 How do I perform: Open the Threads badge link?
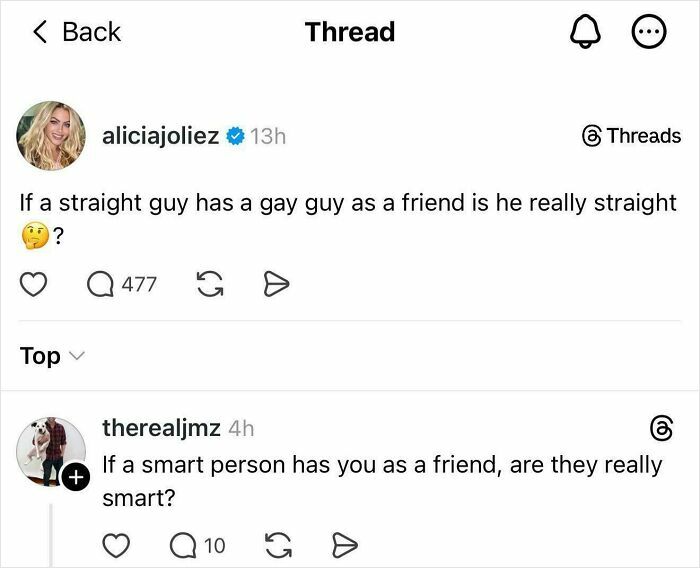(x=631, y=135)
